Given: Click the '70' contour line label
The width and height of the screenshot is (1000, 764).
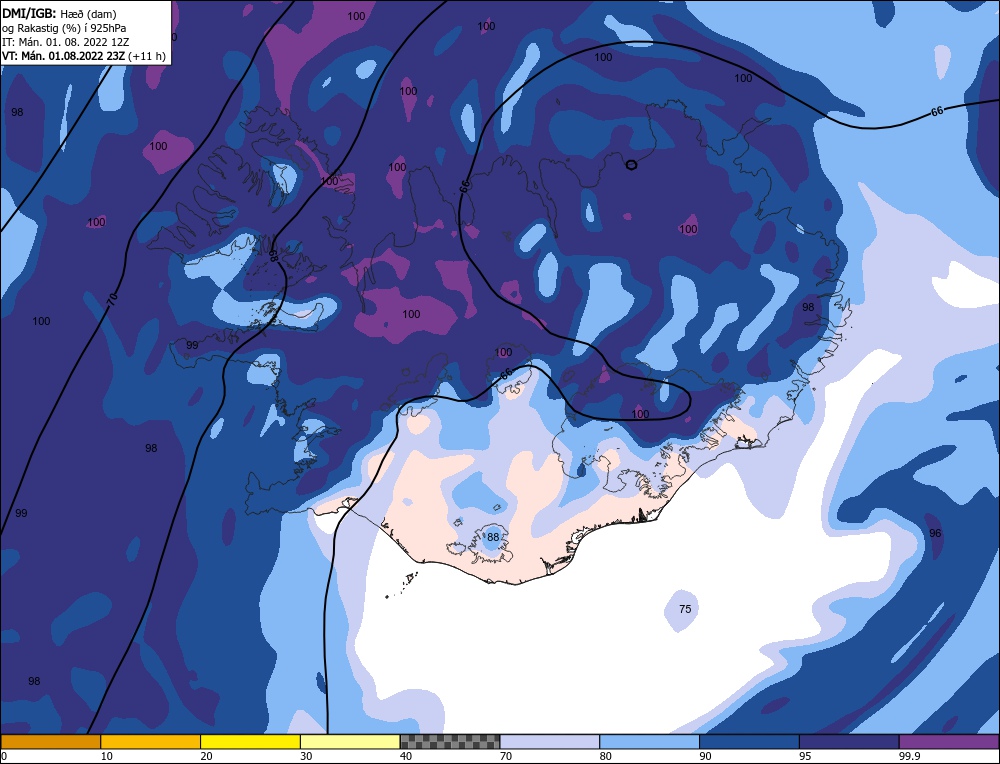Looking at the screenshot, I should click(x=112, y=300).
